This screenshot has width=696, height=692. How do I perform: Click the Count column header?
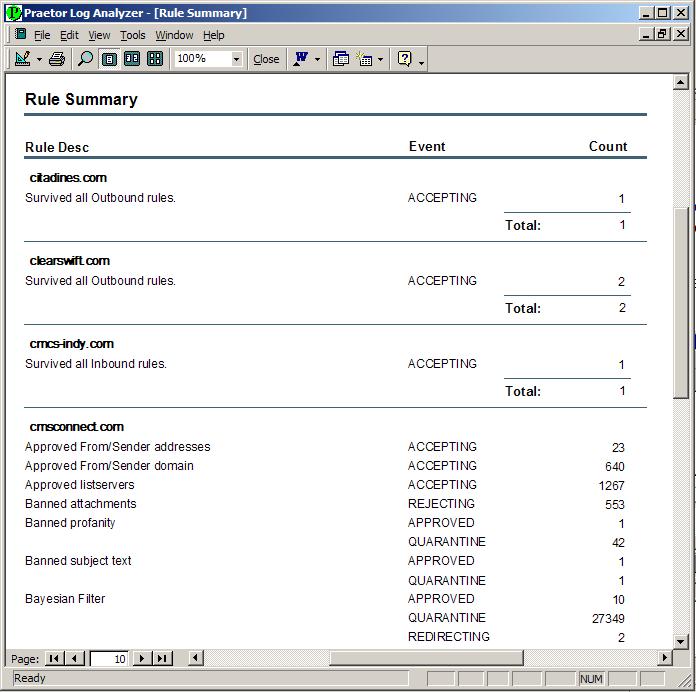(x=608, y=146)
